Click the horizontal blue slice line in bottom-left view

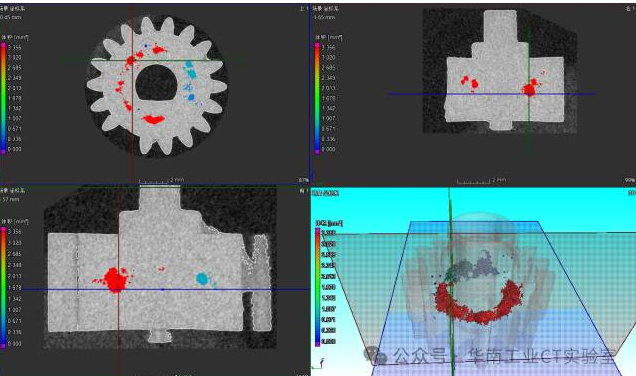155,289
